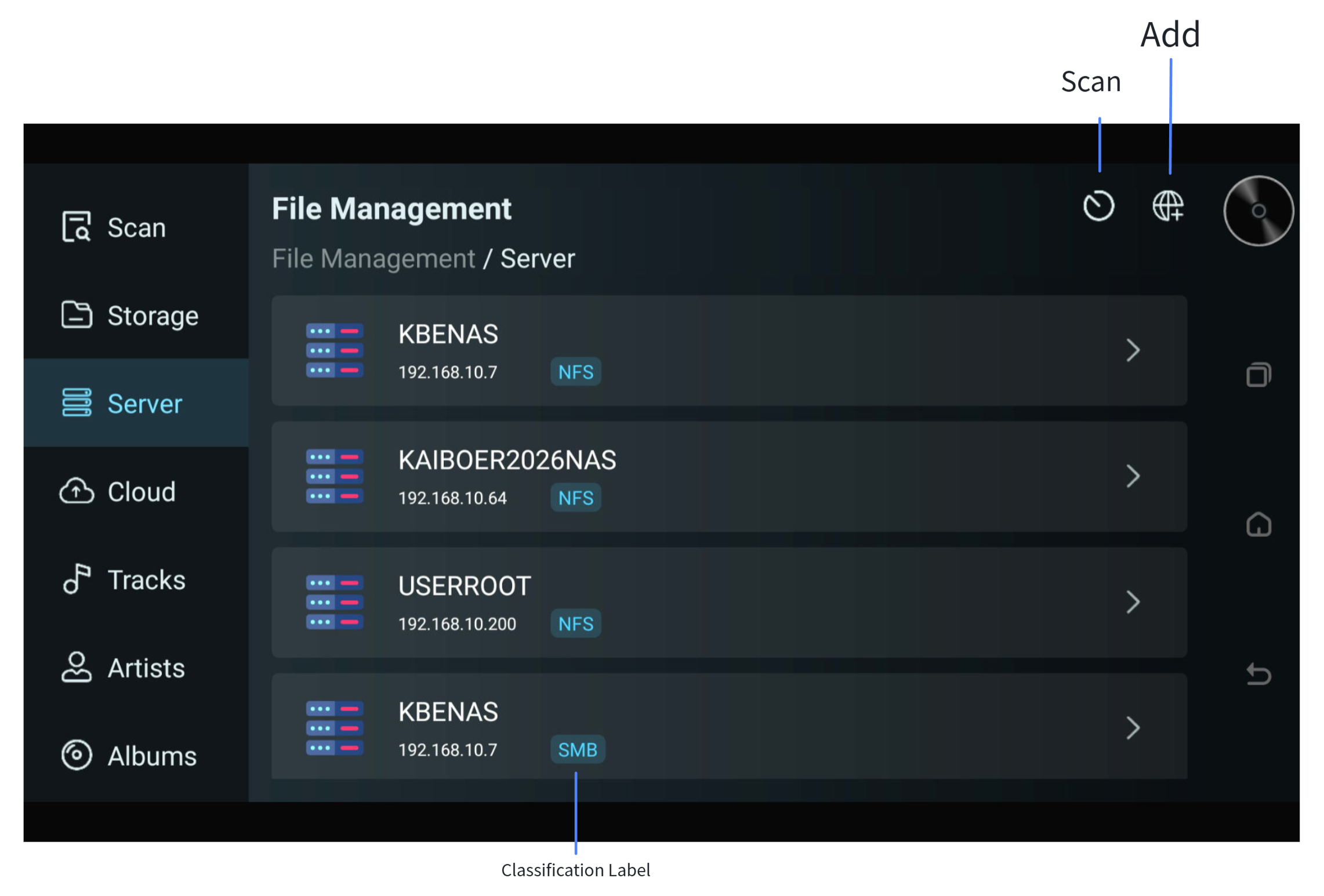Tap the recent apps overlapping squares icon
Viewport: 1324px width, 896px height.
point(1258,374)
